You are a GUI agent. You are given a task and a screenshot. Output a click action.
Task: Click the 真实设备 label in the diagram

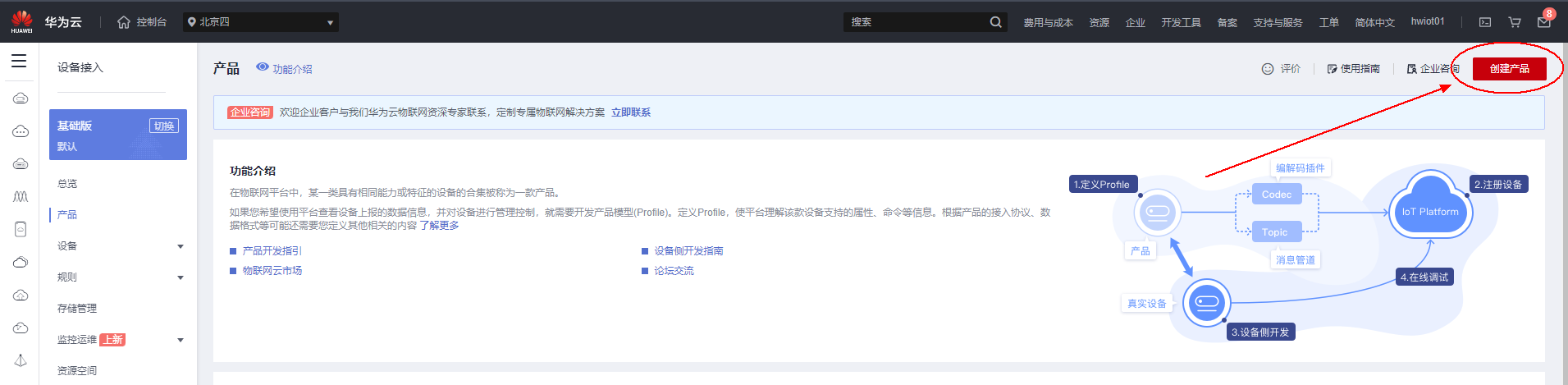1146,304
